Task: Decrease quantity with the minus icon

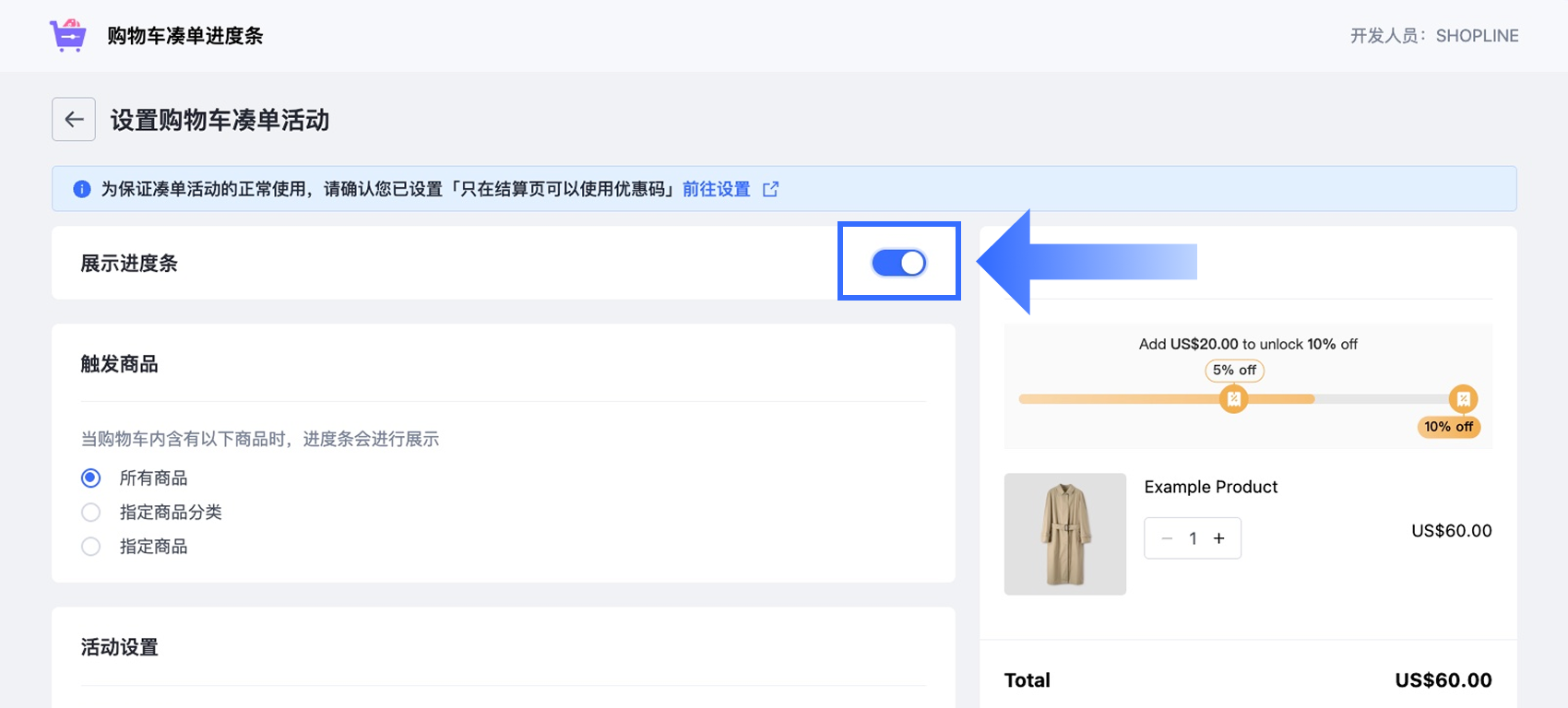Action: pyautogui.click(x=1167, y=538)
